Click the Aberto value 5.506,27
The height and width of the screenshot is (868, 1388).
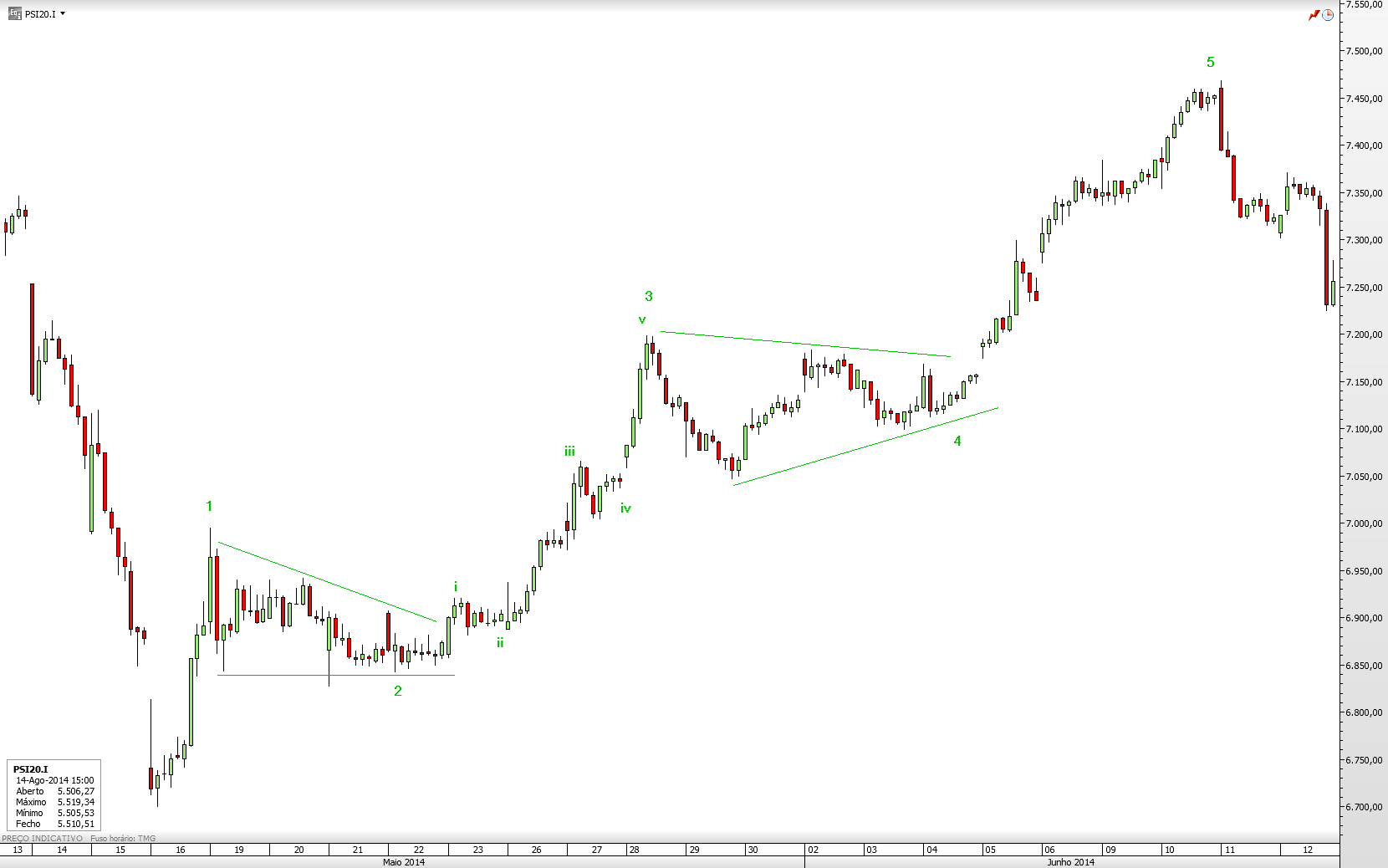tap(76, 791)
